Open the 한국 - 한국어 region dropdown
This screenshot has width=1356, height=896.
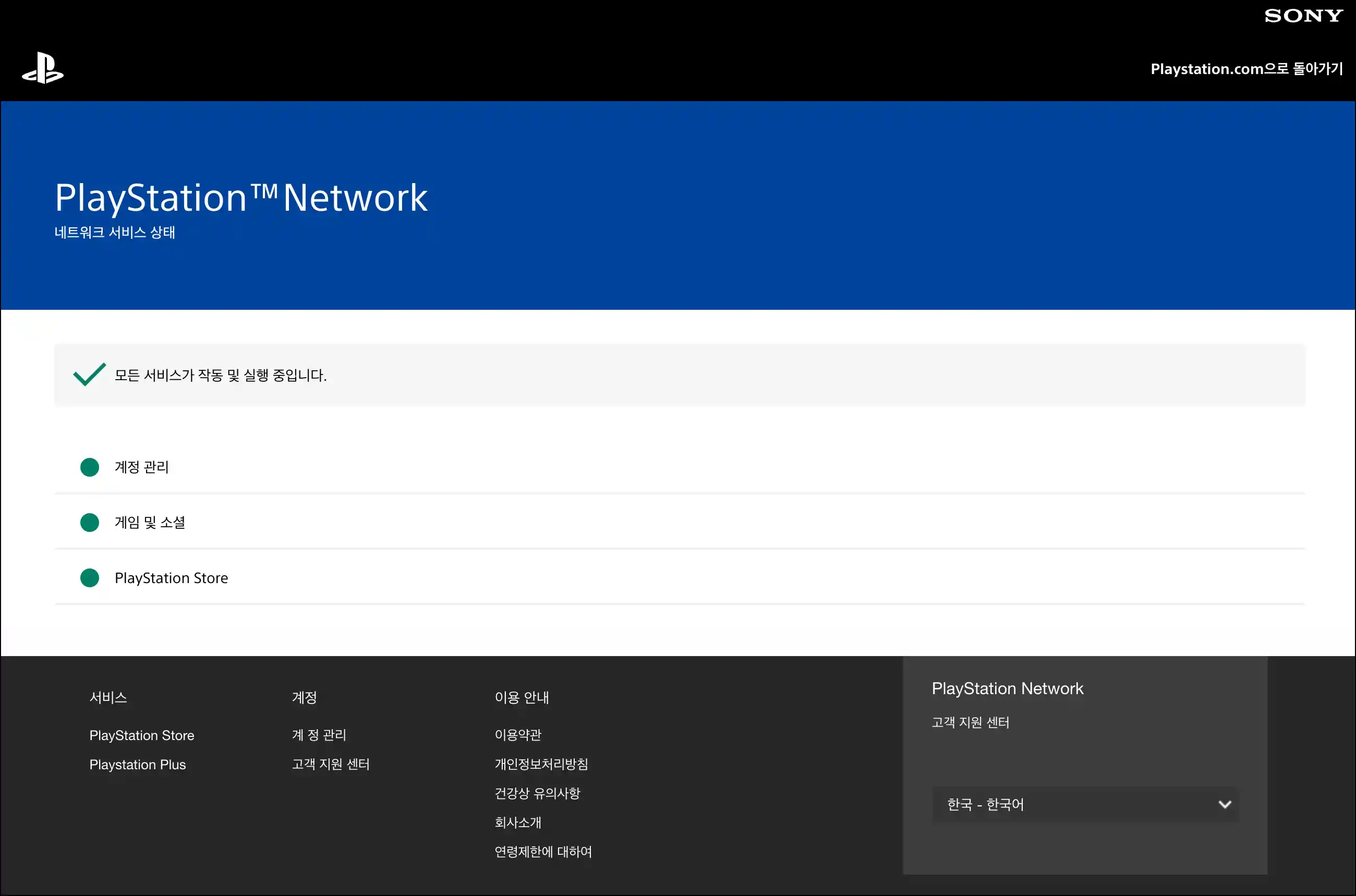(x=1085, y=804)
